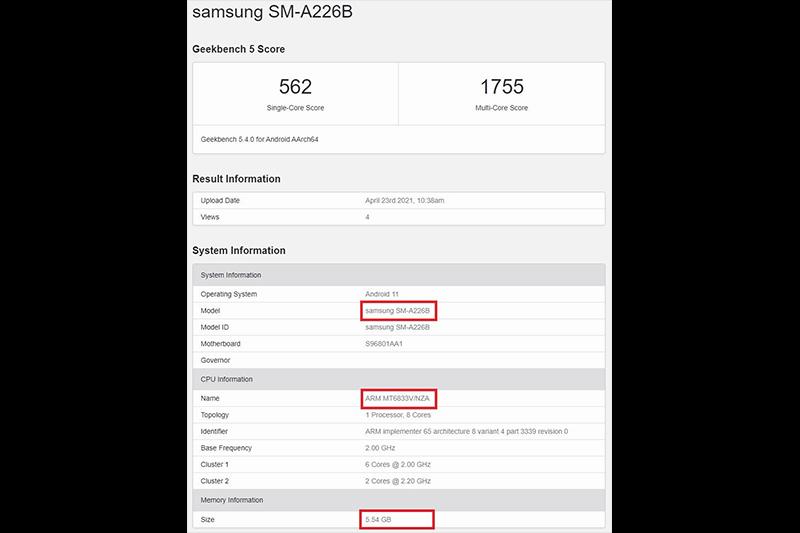Image resolution: width=800 pixels, height=533 pixels.
Task: Click the Result Information heading
Action: pos(236,179)
